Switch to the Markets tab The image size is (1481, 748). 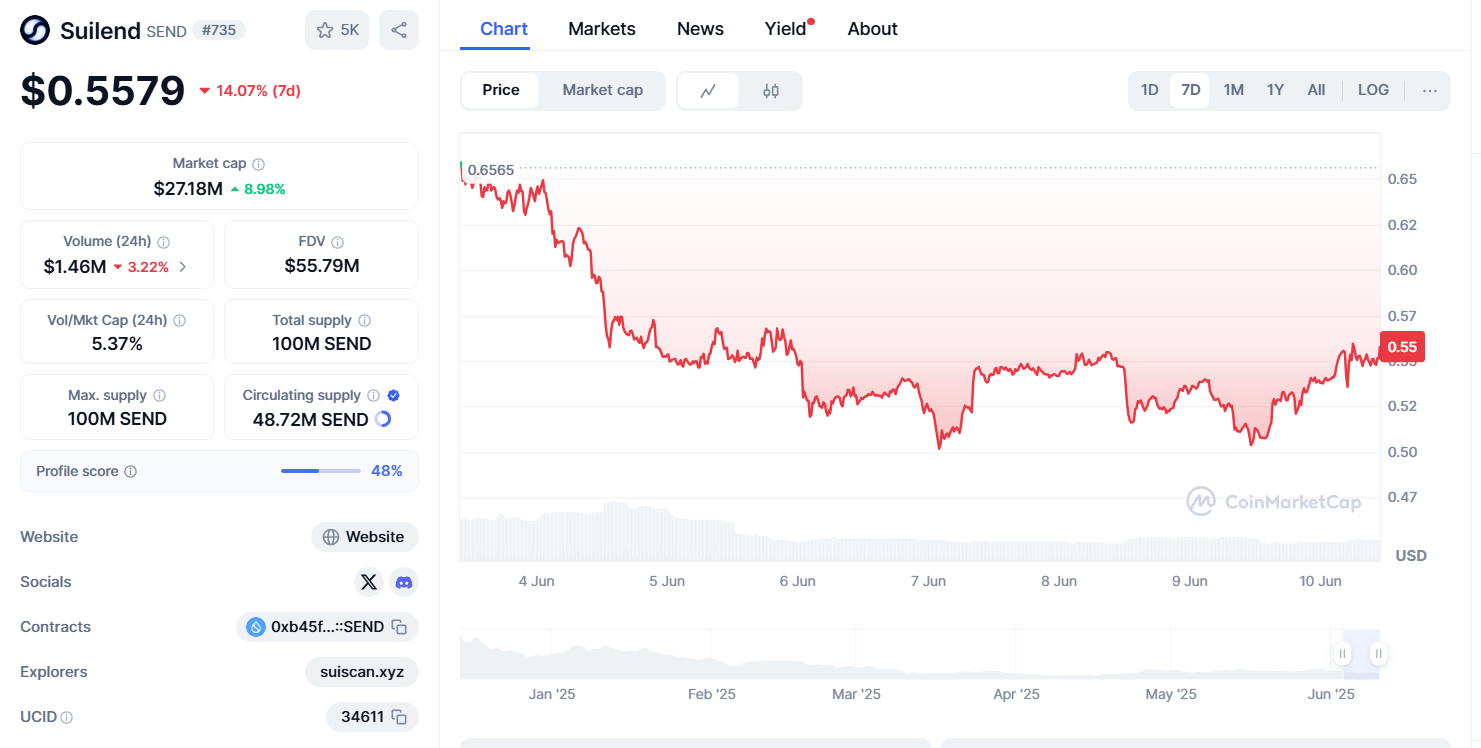(x=602, y=29)
